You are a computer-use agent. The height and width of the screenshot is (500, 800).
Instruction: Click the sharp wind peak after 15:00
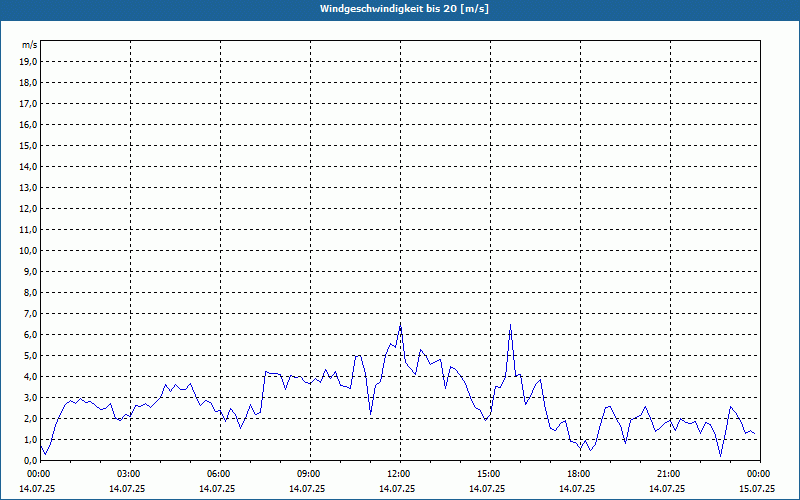pos(510,325)
